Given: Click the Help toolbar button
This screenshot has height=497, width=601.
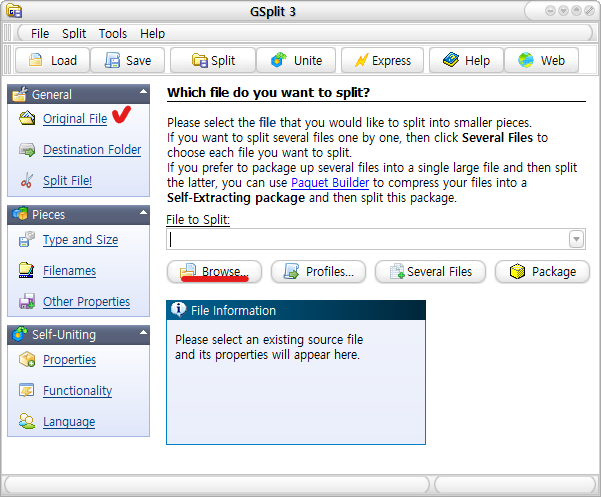Looking at the screenshot, I should (466, 61).
